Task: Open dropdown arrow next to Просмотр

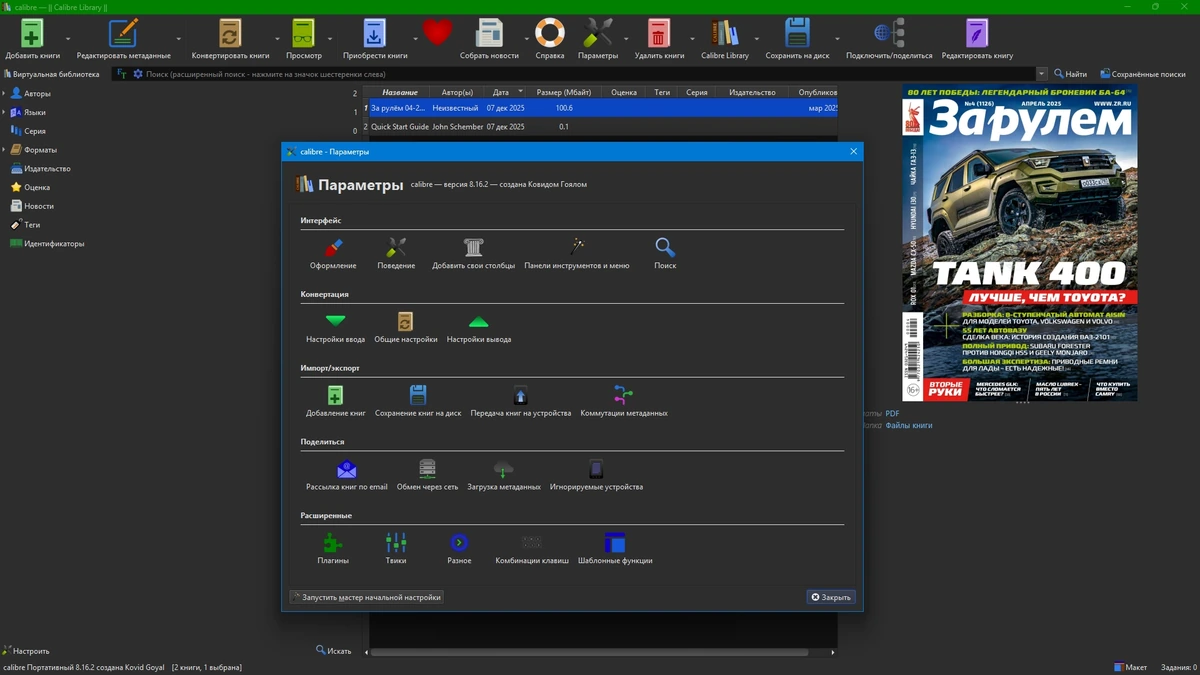Action: click(x=330, y=39)
